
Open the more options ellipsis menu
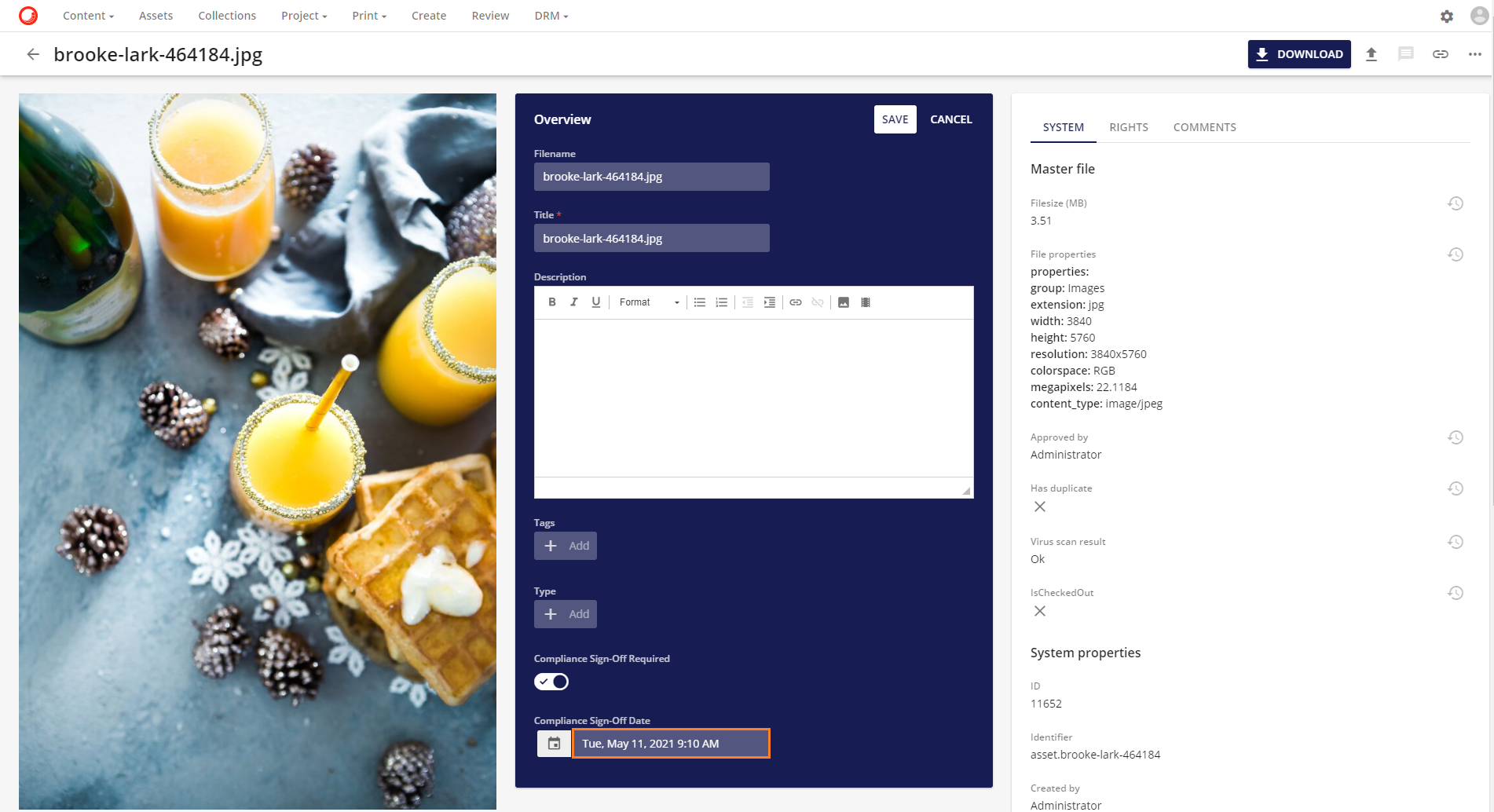1475,54
